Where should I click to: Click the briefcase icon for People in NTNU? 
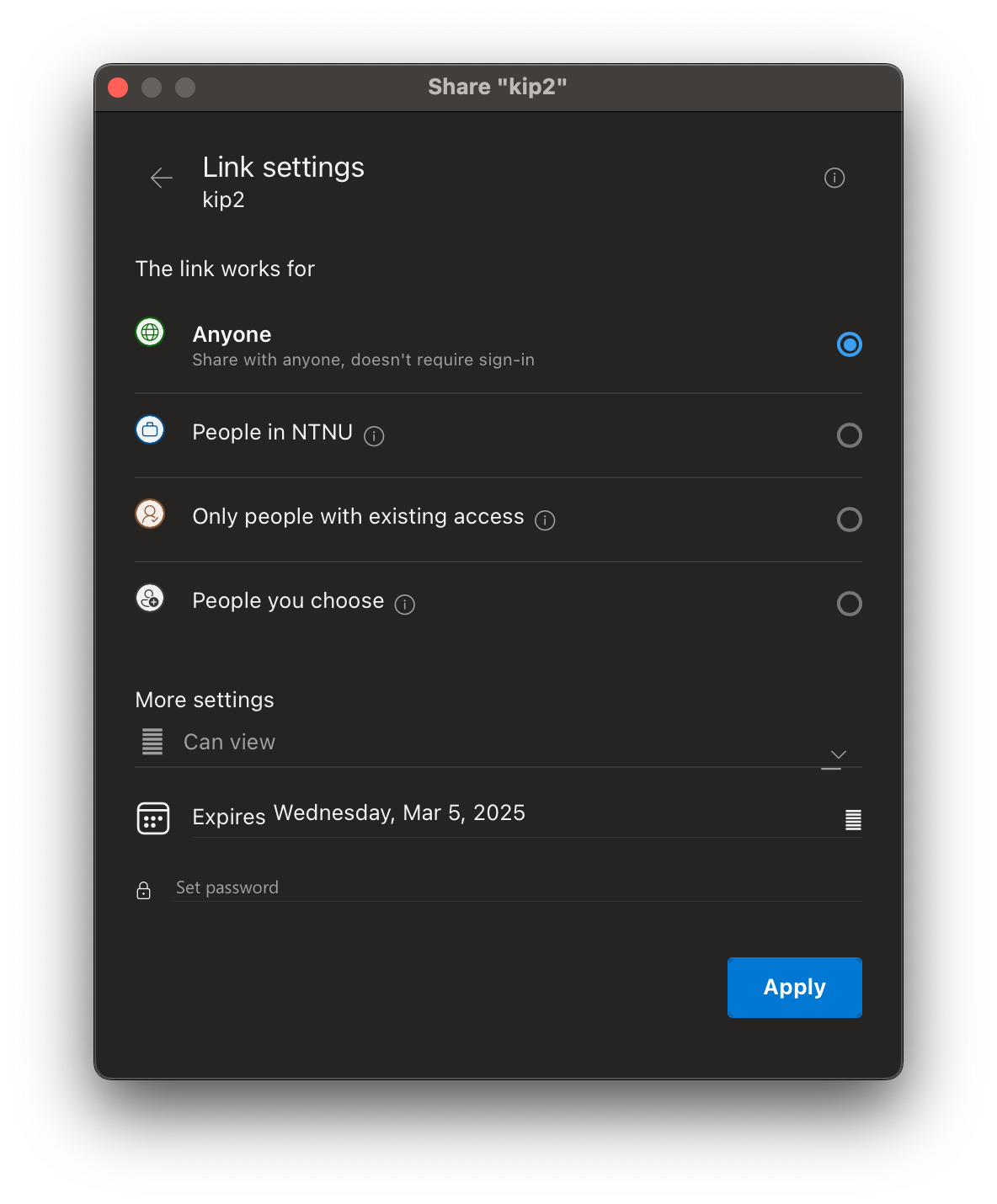click(x=150, y=430)
